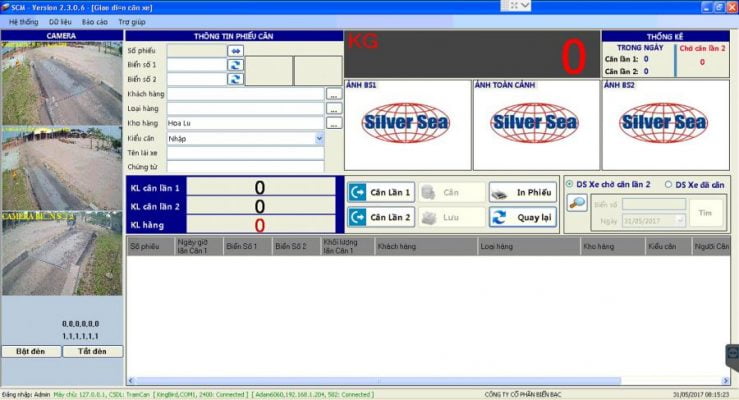Click the Đăng nhập: Admin status text
The width and height of the screenshot is (739, 400).
(x=26, y=395)
